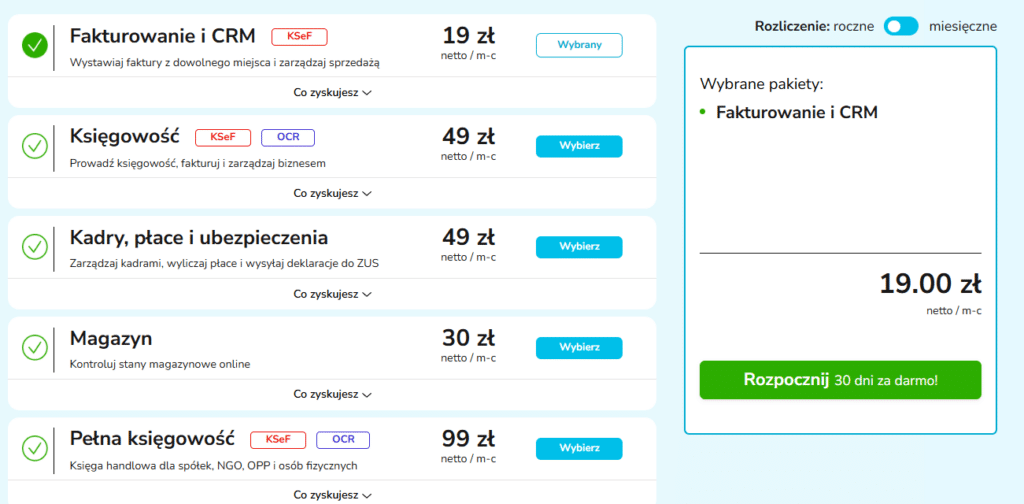The height and width of the screenshot is (504, 1024).
Task: Expand 'Co zyskujesz' under Magazyn
Action: coord(332,394)
